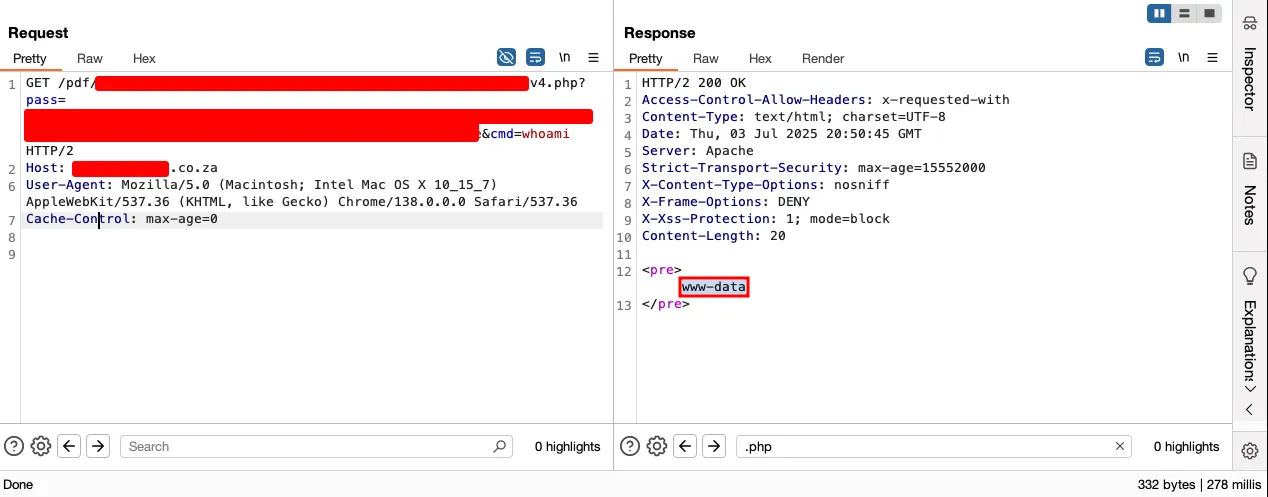This screenshot has width=1268, height=497.
Task: Open Response search help icon
Action: tap(631, 446)
